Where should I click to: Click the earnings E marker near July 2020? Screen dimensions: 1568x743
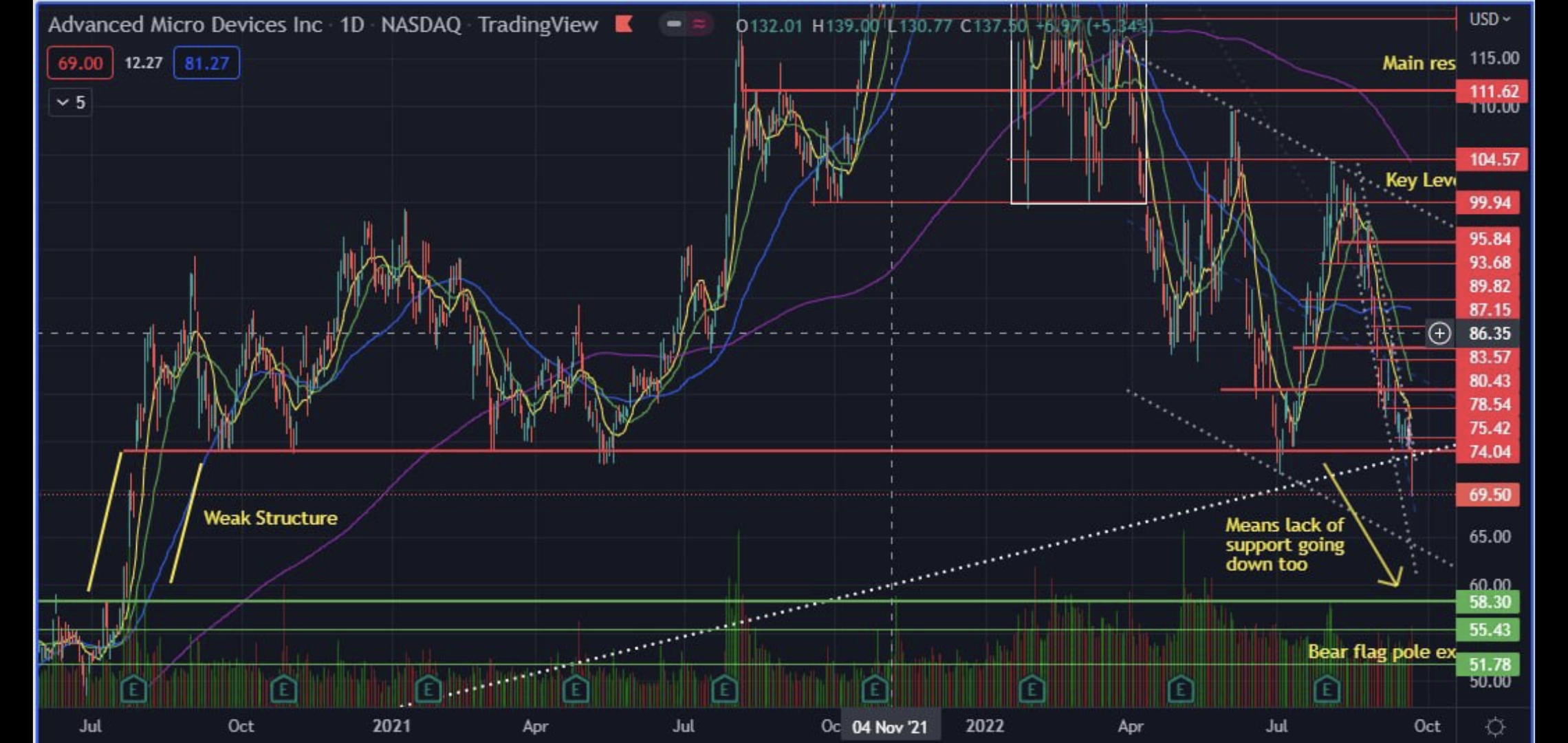(133, 689)
